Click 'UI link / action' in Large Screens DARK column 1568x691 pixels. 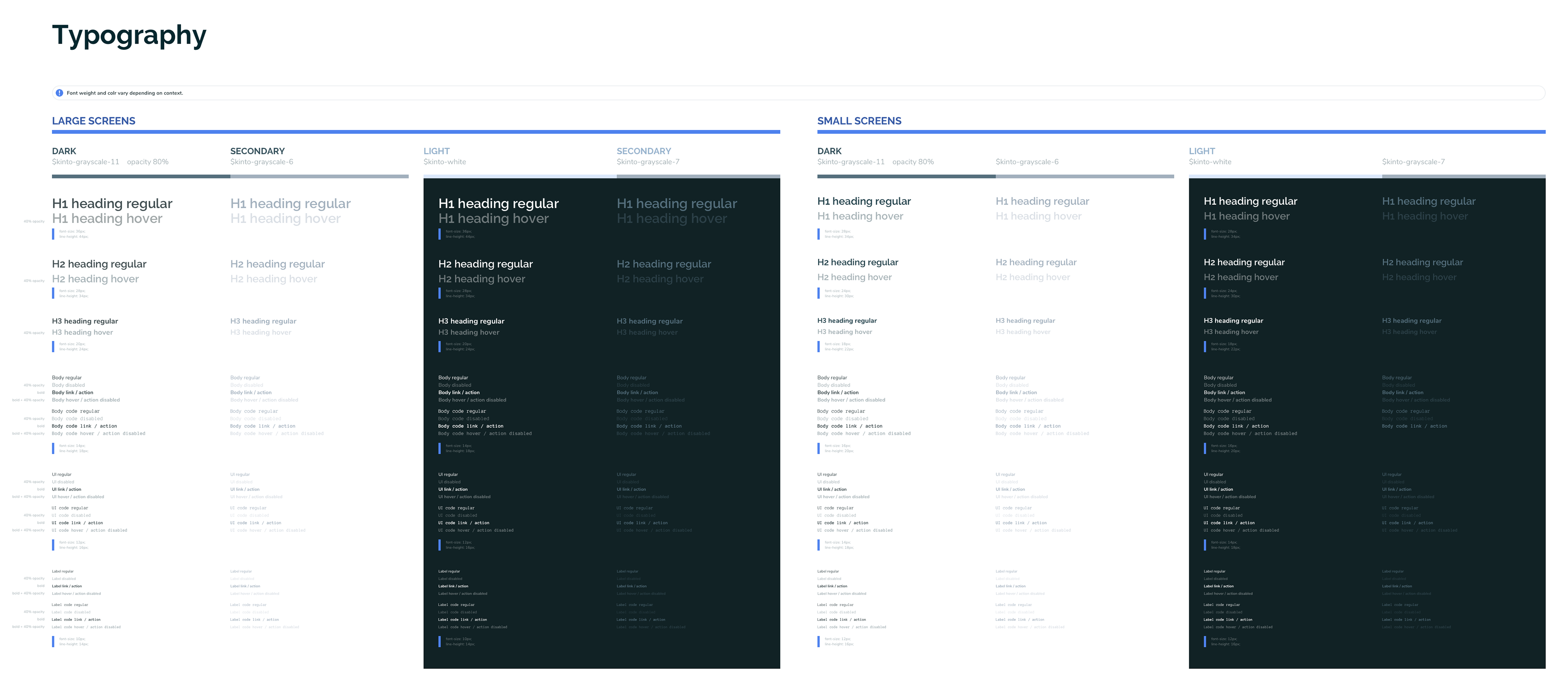[66, 489]
